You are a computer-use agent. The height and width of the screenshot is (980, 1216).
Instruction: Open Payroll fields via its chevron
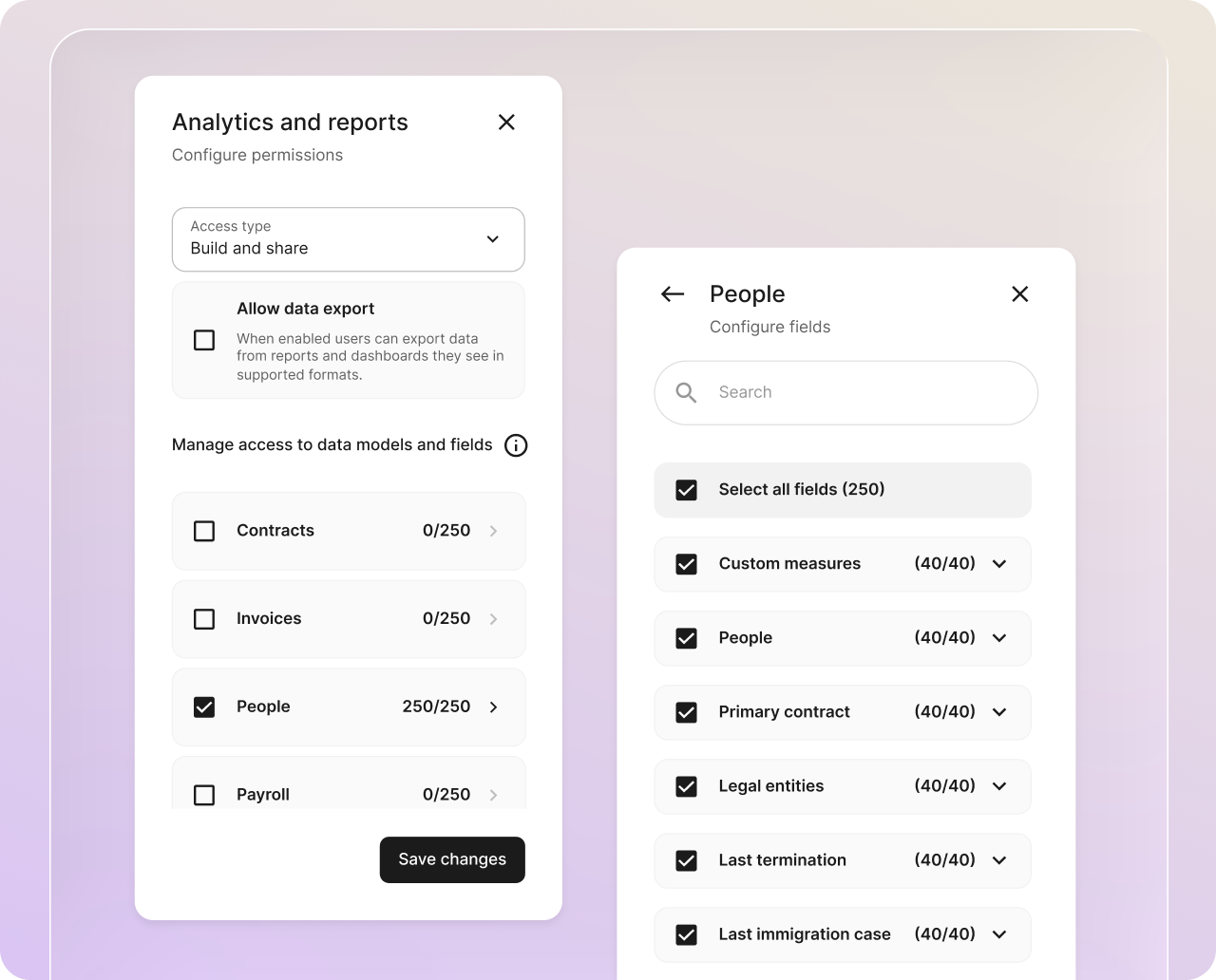click(x=493, y=795)
